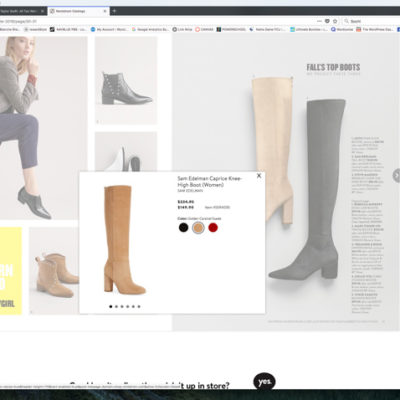
Task: Close the Taylor Swift tab
Action: point(42,11)
